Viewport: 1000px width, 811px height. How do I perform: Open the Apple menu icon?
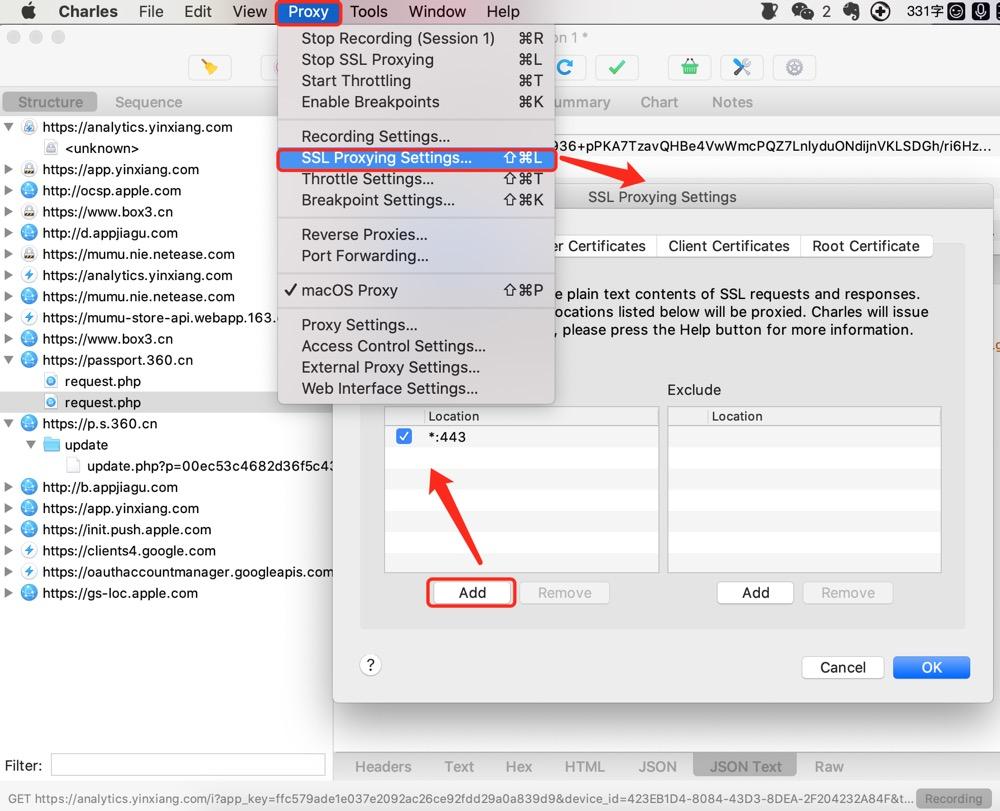click(x=29, y=11)
